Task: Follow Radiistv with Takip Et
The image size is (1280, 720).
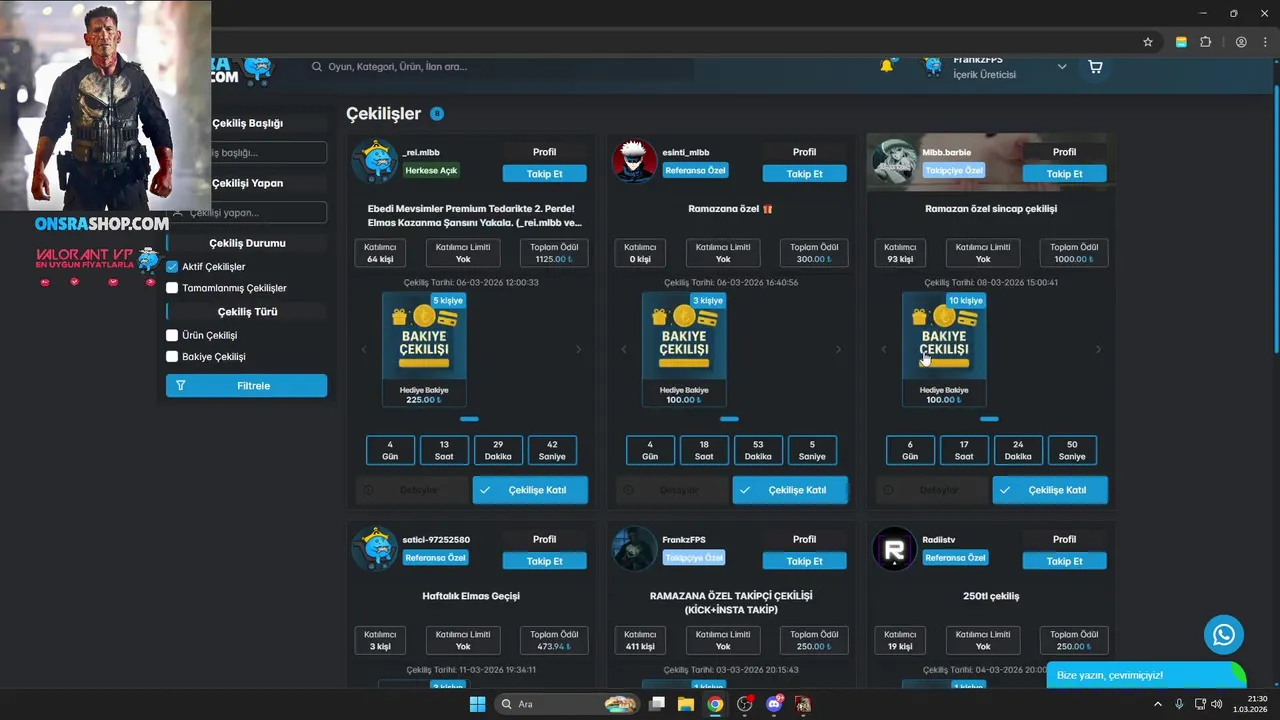Action: point(1064,561)
